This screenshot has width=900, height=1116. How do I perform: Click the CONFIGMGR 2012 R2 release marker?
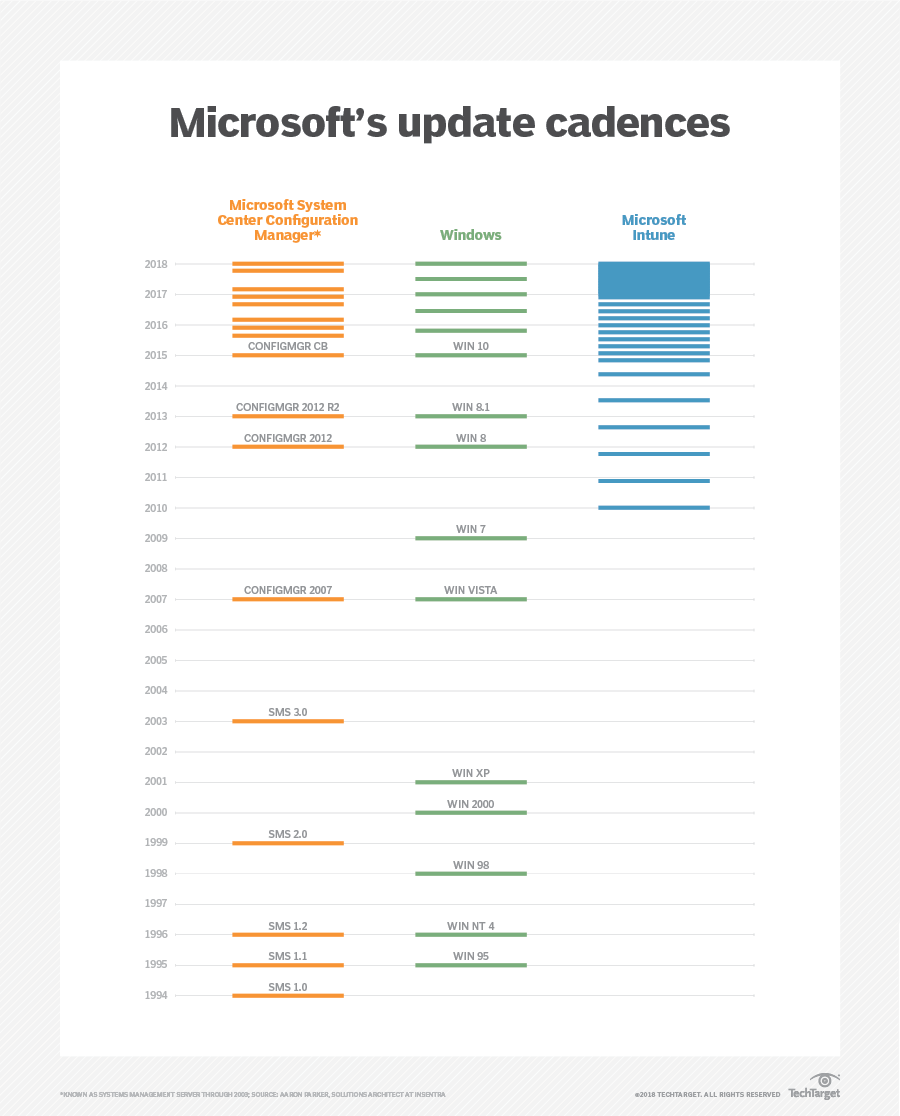288,416
